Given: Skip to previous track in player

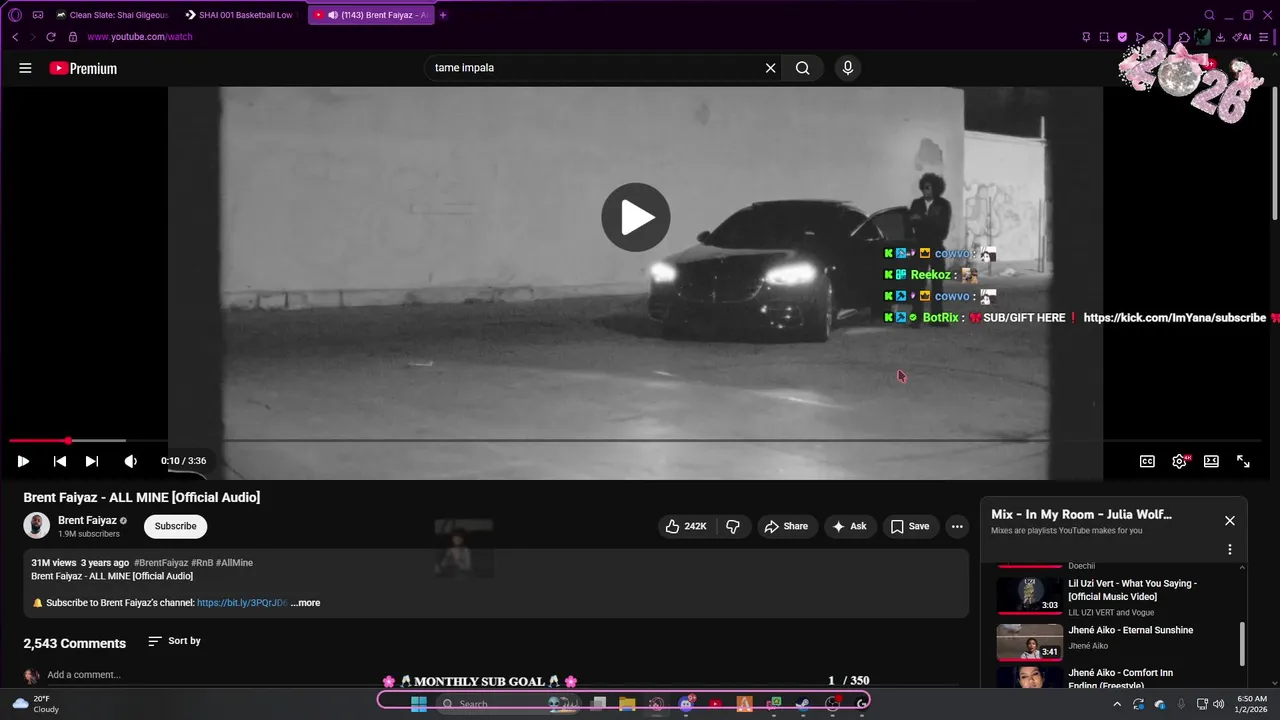Looking at the screenshot, I should (60, 461).
